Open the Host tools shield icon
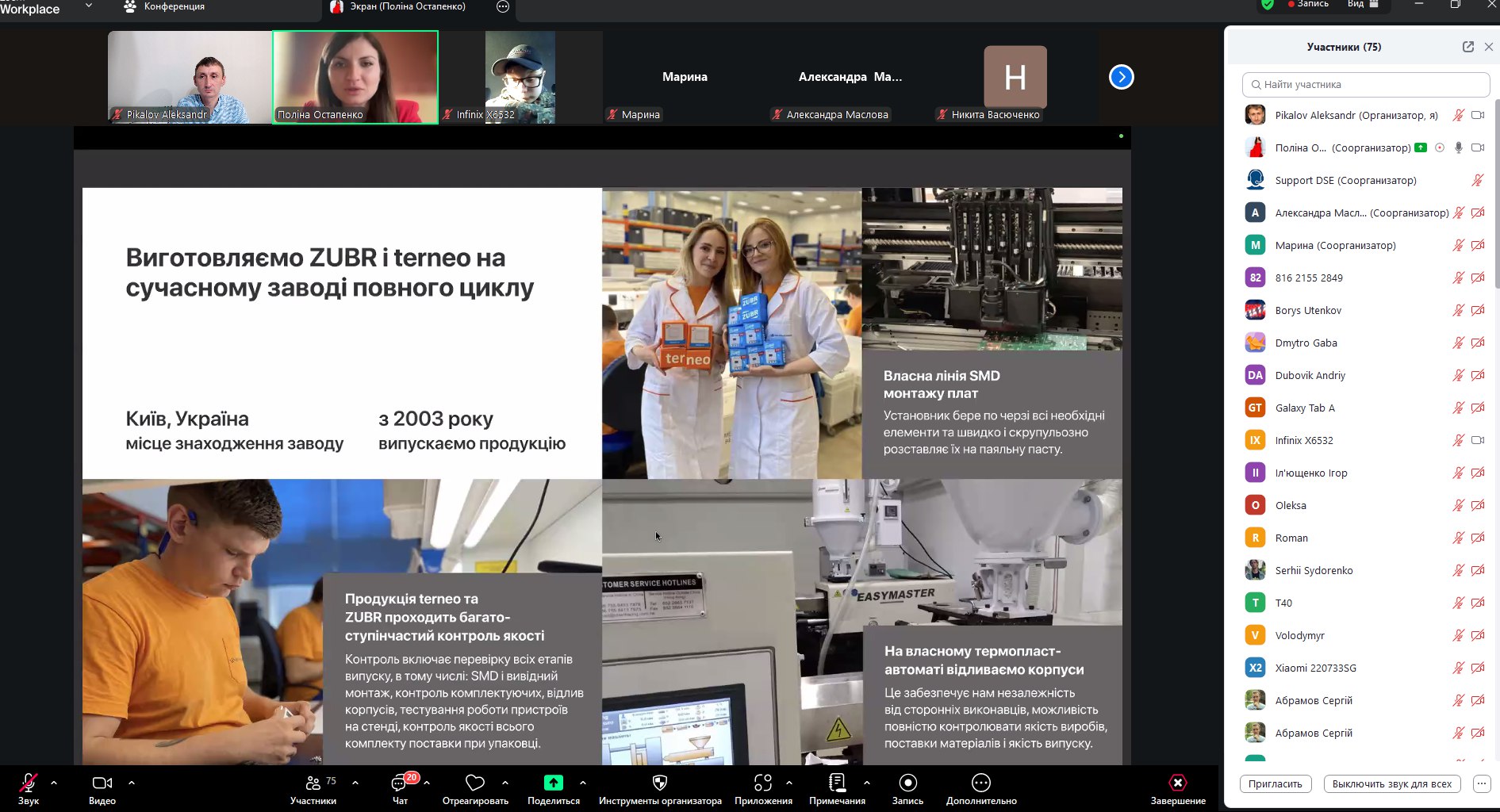Screen dimensions: 1500x812 tap(659, 783)
